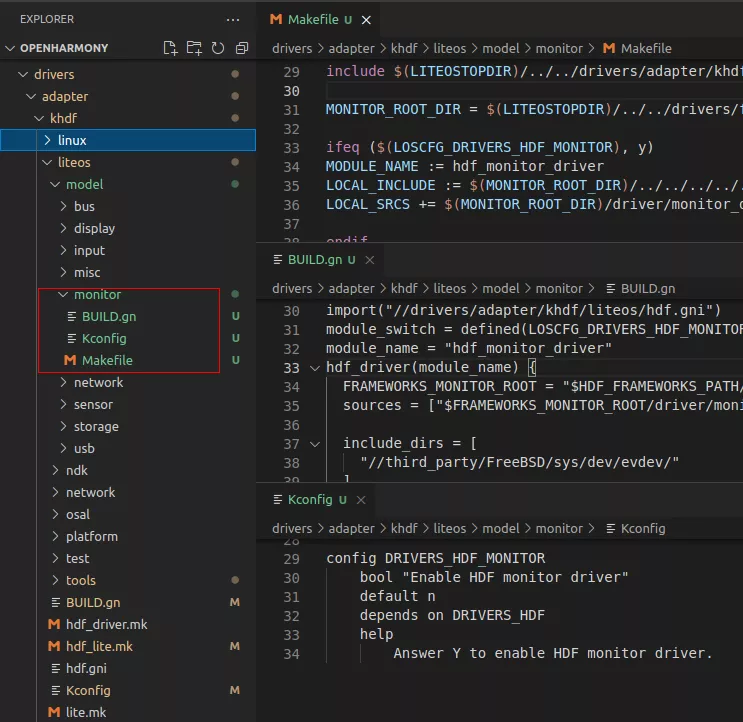Expand the osal folder
Viewport: 743px width, 722px height.
[128, 514]
